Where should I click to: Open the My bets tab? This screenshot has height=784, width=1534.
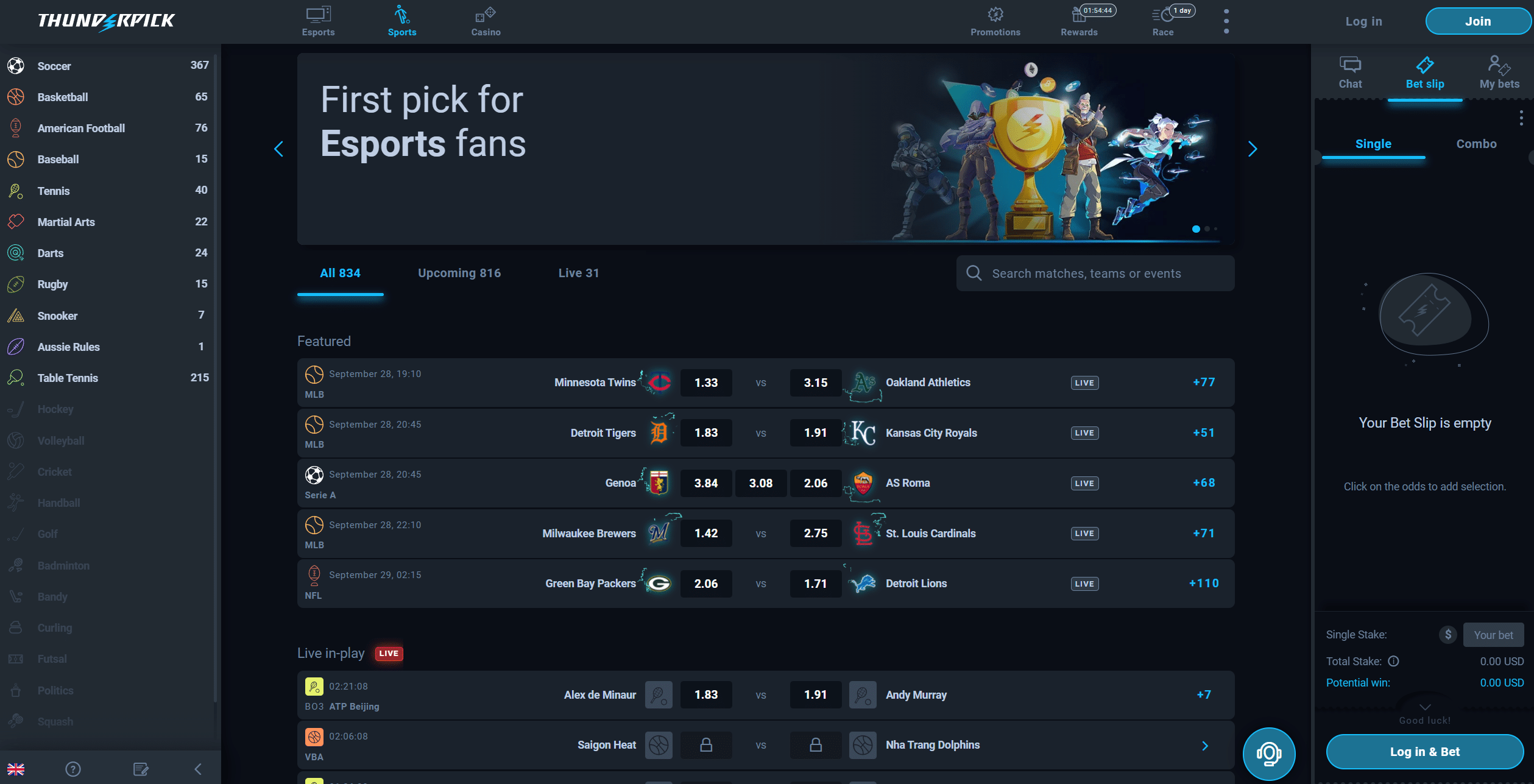(1499, 72)
